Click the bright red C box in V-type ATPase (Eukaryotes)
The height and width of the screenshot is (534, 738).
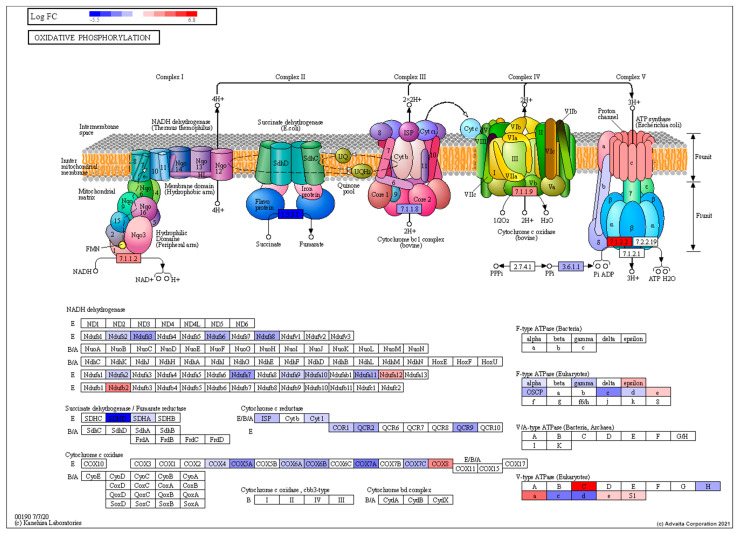tap(584, 486)
